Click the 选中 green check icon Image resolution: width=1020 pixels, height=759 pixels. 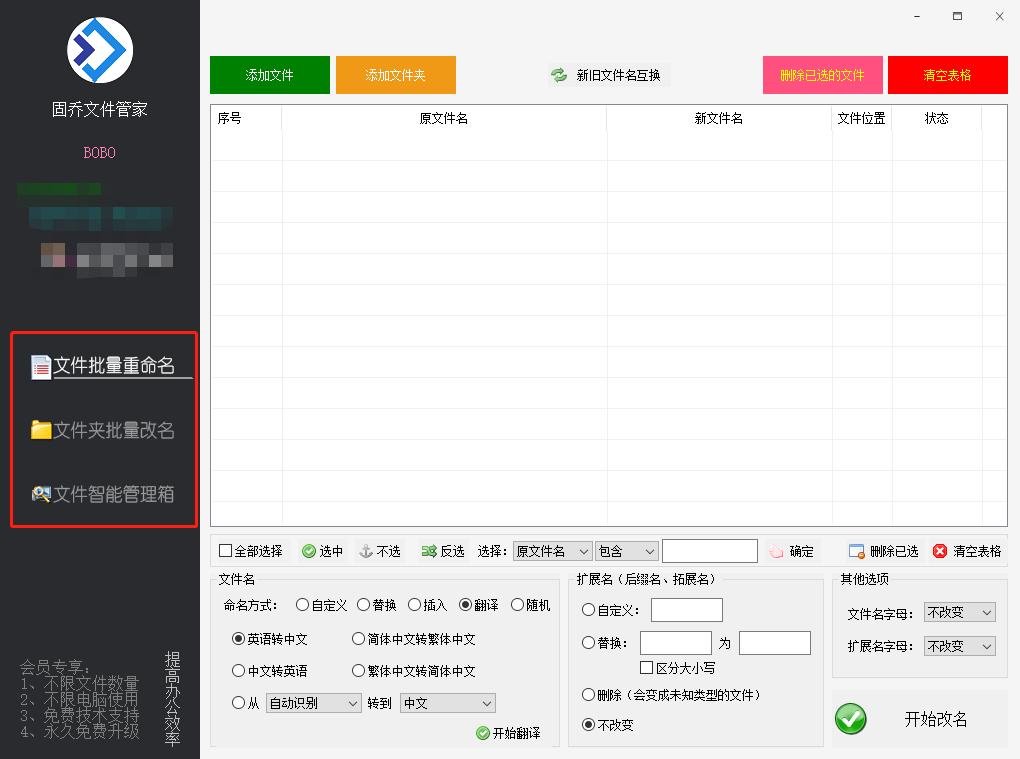coord(306,550)
